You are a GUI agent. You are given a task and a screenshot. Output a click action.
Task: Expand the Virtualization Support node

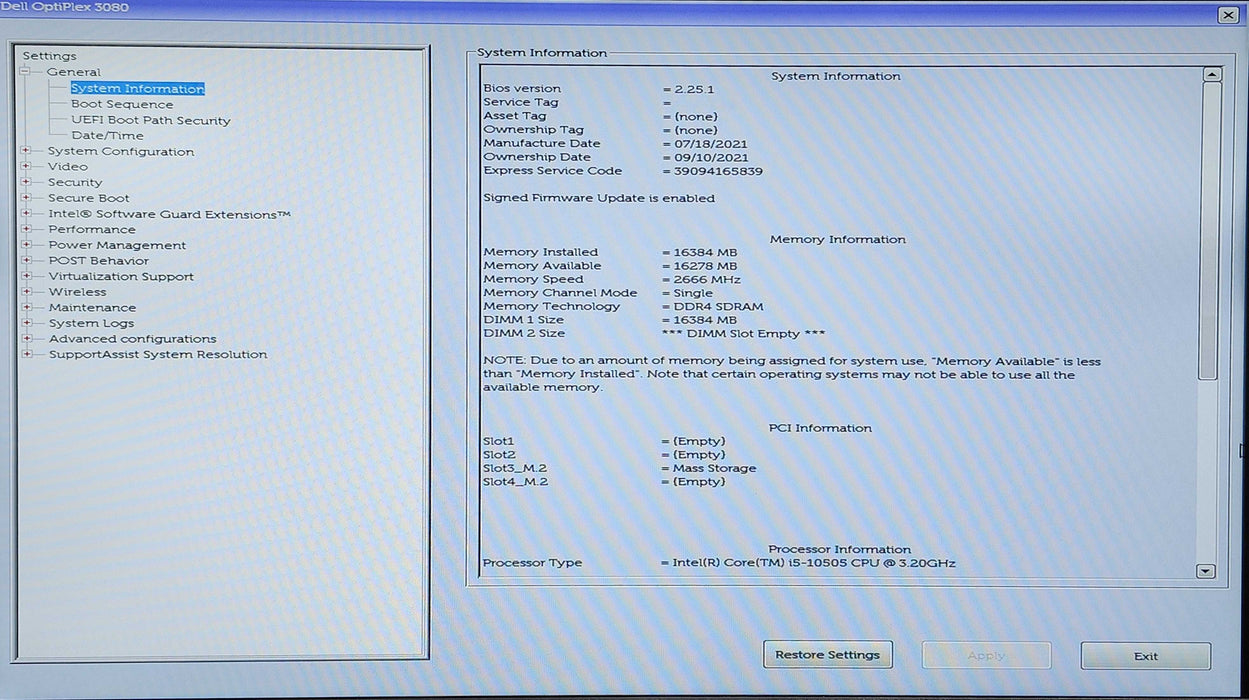27,276
